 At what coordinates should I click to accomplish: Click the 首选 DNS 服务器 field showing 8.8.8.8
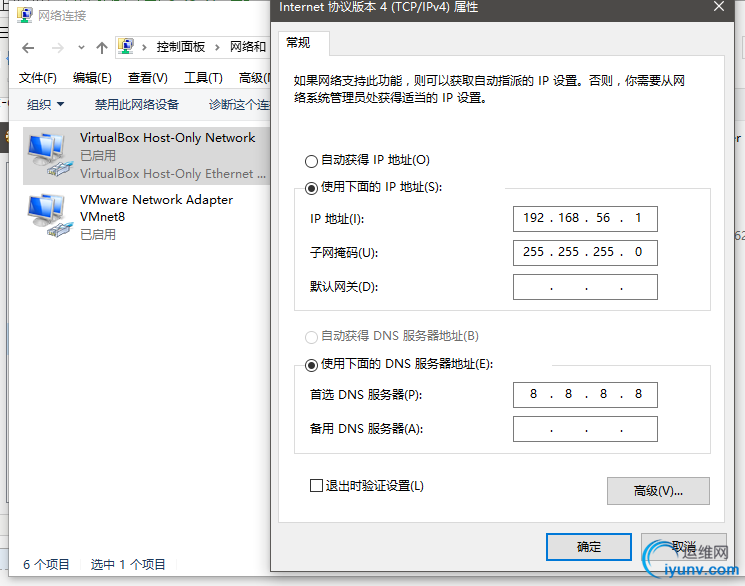(x=585, y=394)
